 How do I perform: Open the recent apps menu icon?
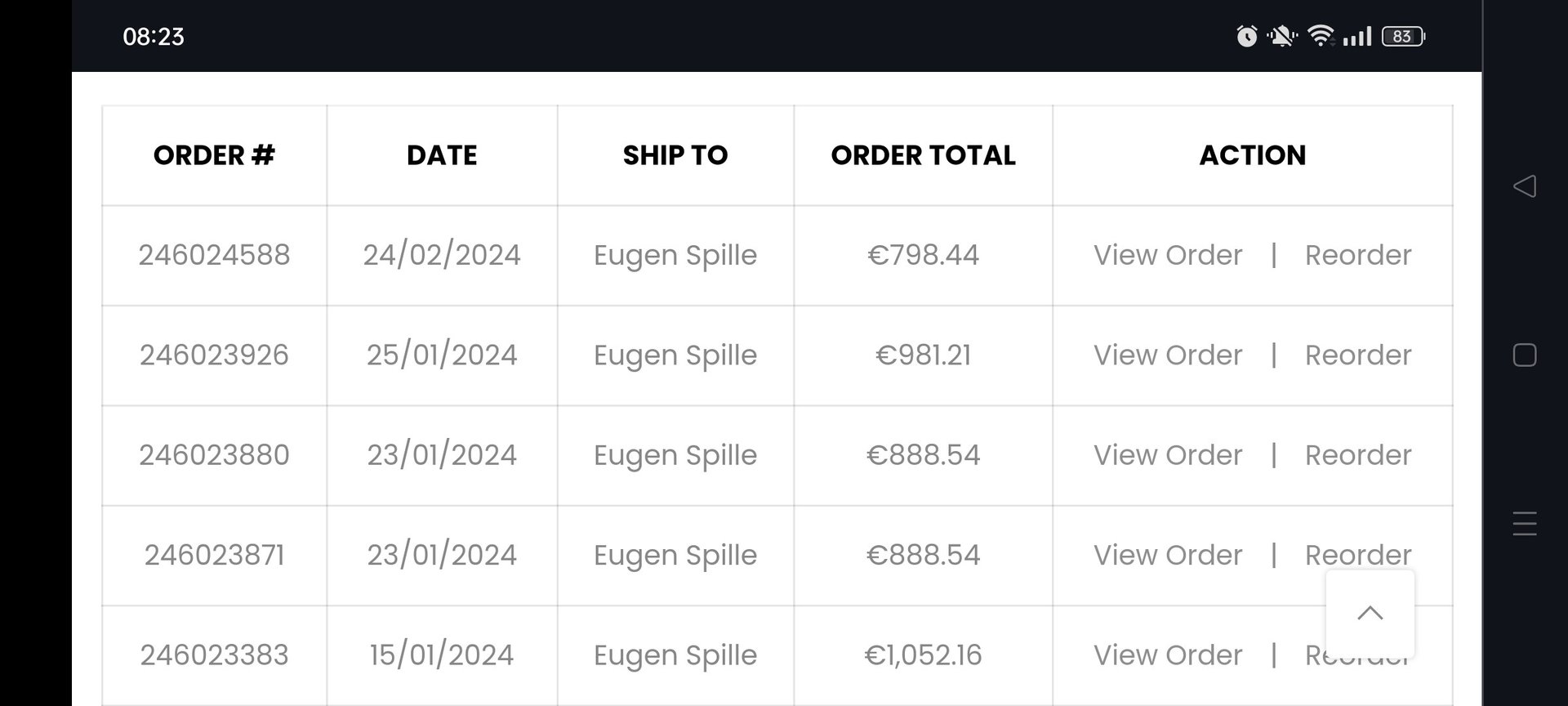tap(1524, 523)
